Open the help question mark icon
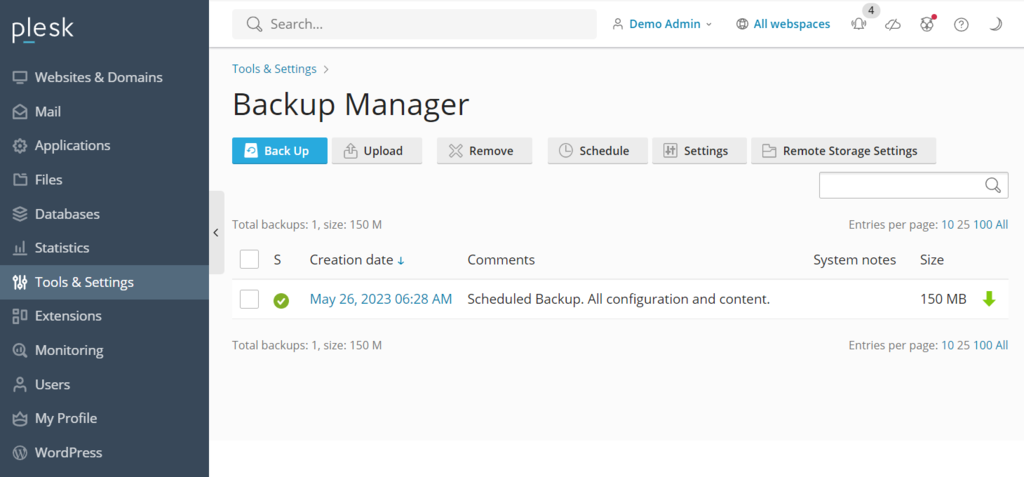The image size is (1024, 477). coord(961,25)
